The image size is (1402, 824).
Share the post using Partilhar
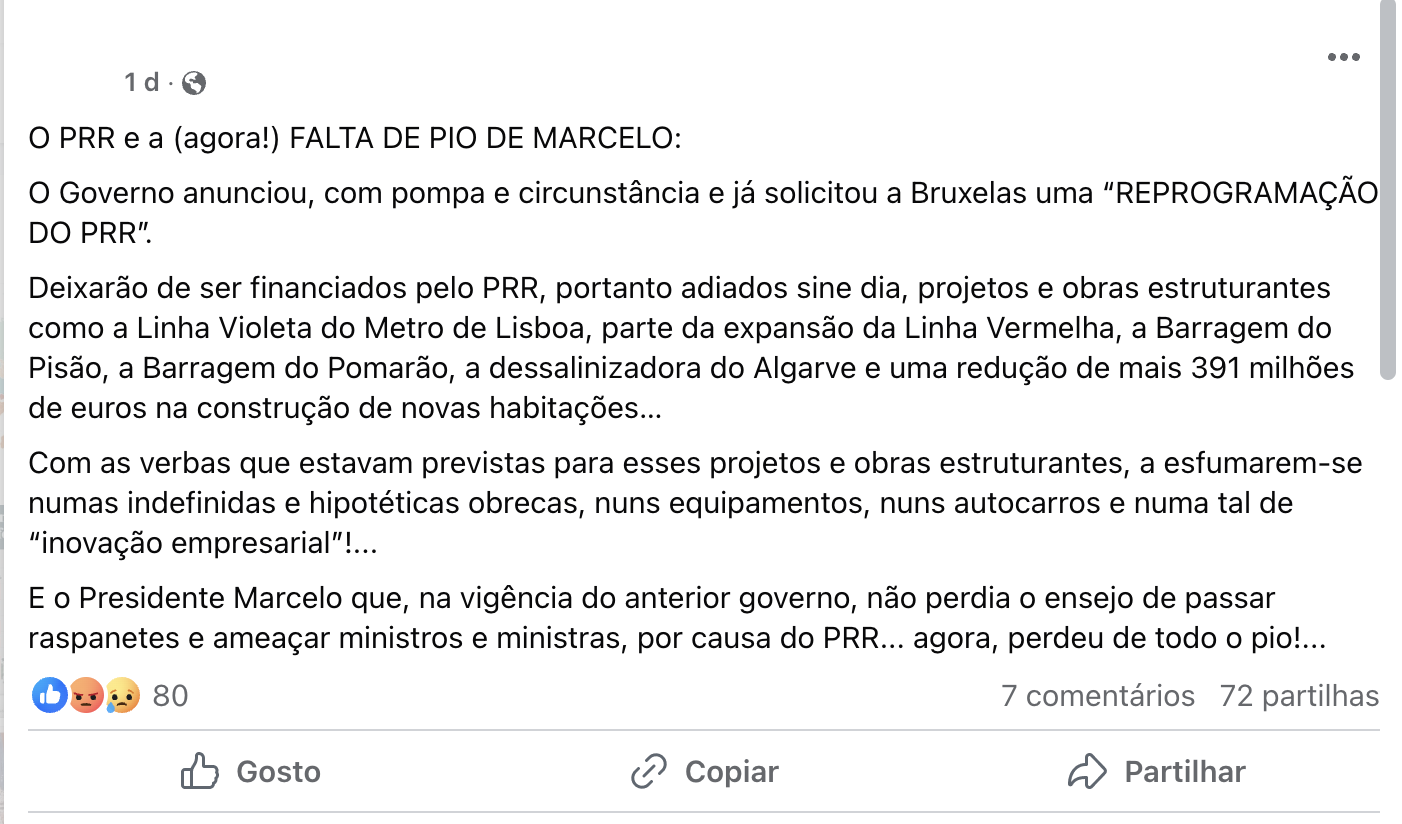(x=1156, y=771)
